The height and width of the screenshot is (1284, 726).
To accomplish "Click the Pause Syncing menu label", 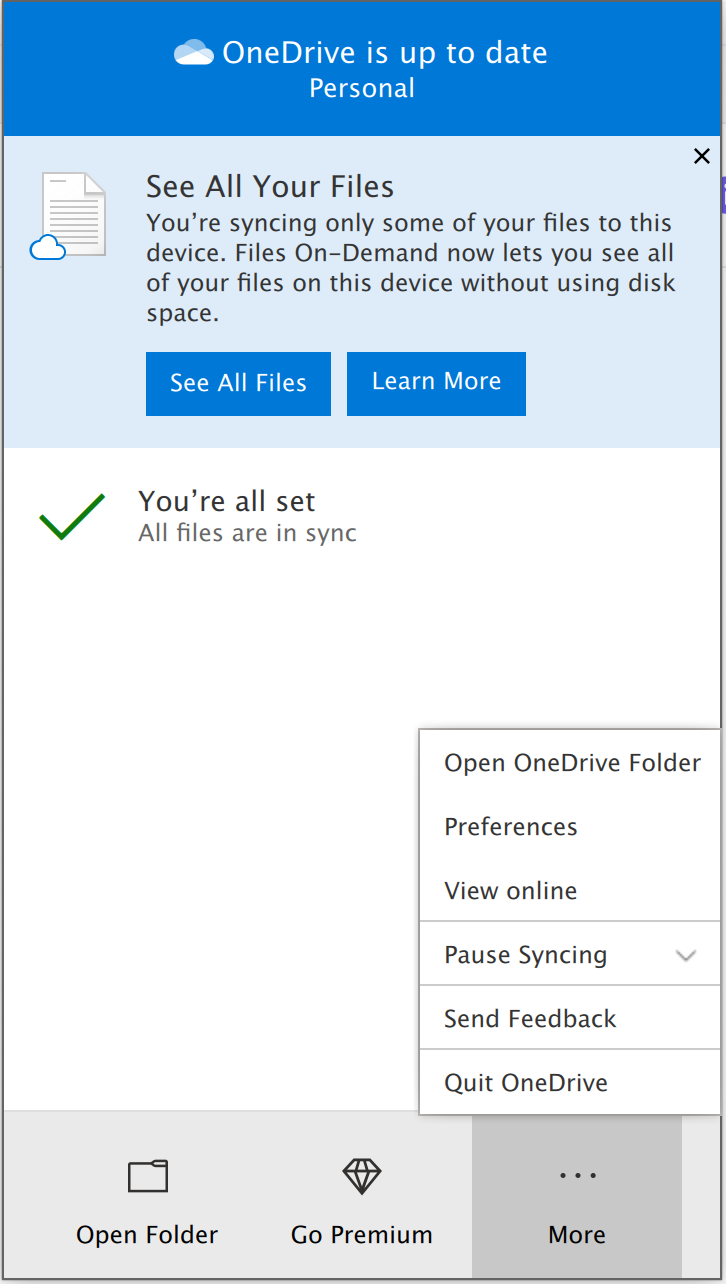I will click(x=526, y=955).
